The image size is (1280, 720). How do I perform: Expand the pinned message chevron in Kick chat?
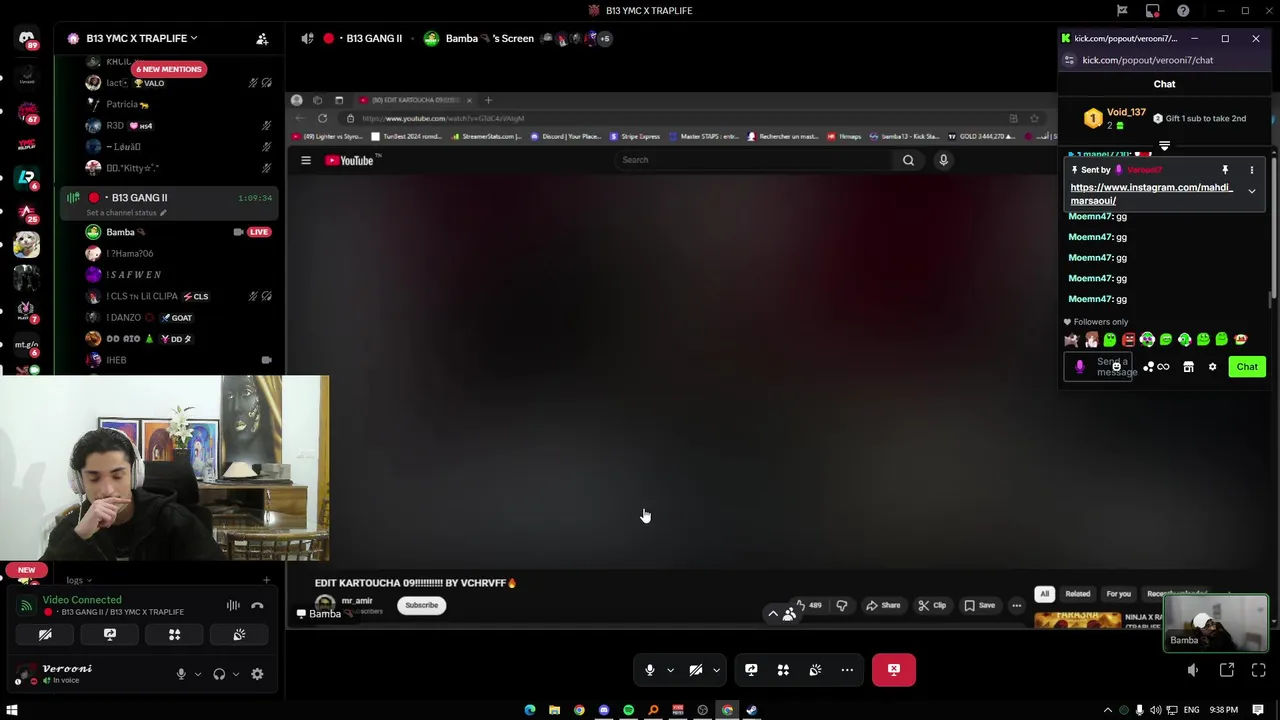[1251, 191]
